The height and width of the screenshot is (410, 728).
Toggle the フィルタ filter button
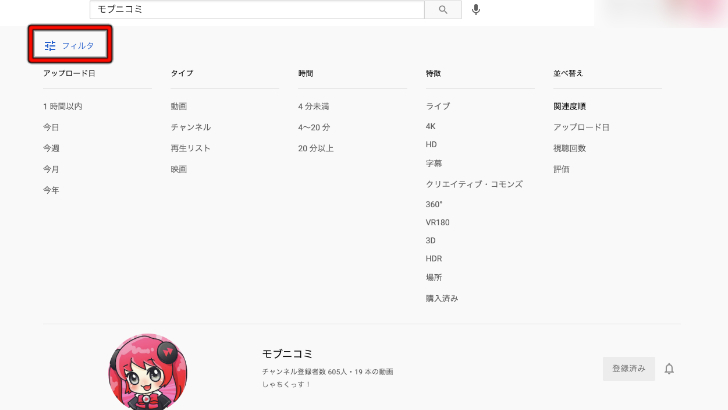(x=70, y=46)
